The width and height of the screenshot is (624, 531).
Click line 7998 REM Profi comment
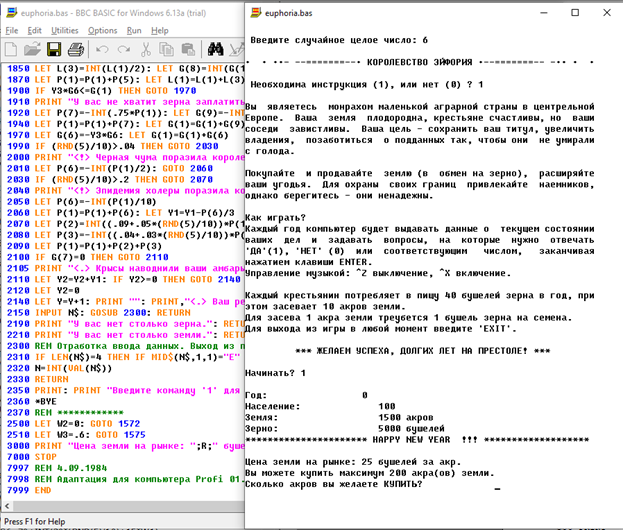(x=125, y=479)
